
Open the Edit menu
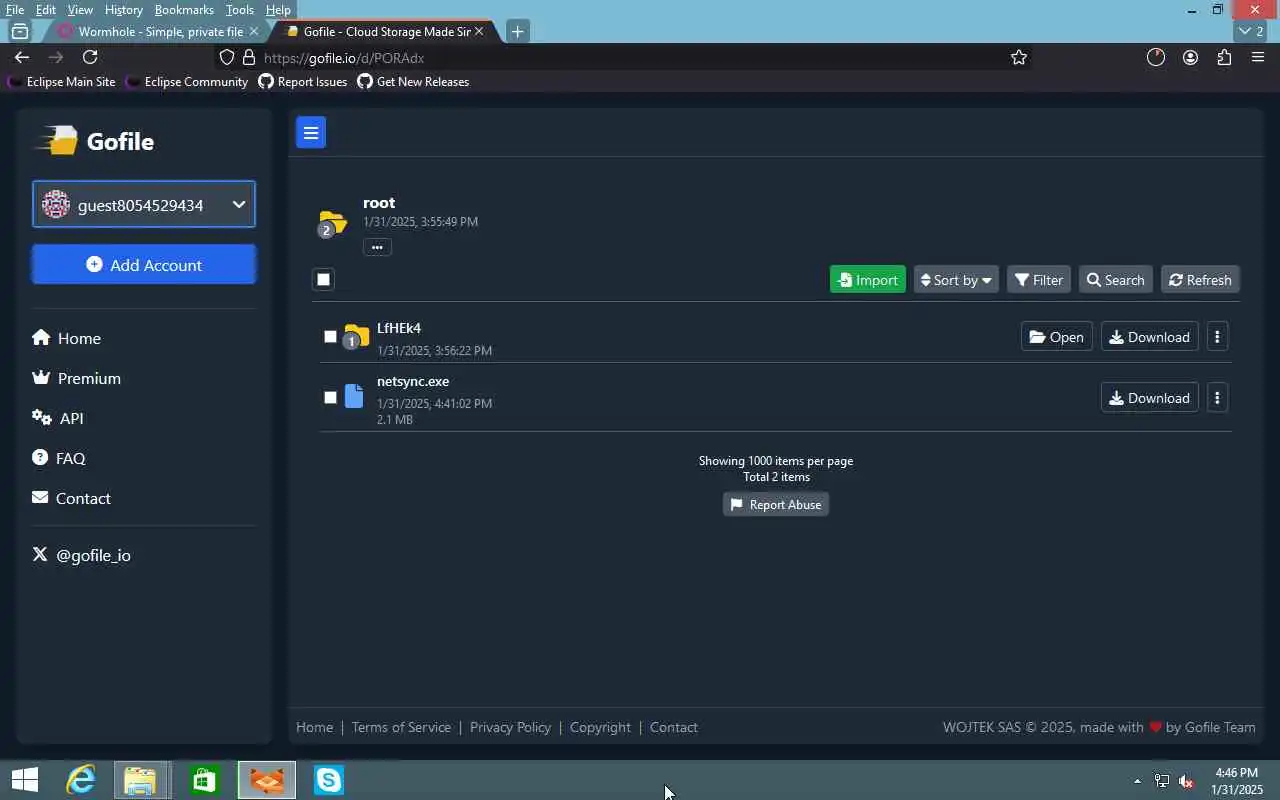[45, 10]
